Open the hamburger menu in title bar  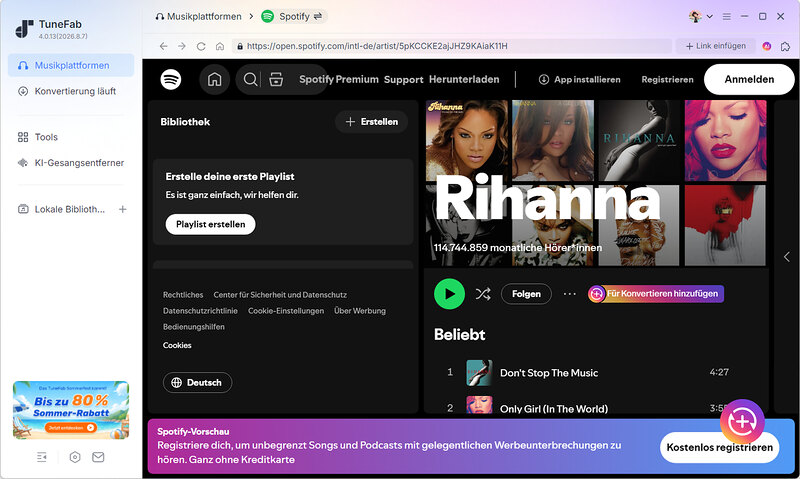(727, 16)
